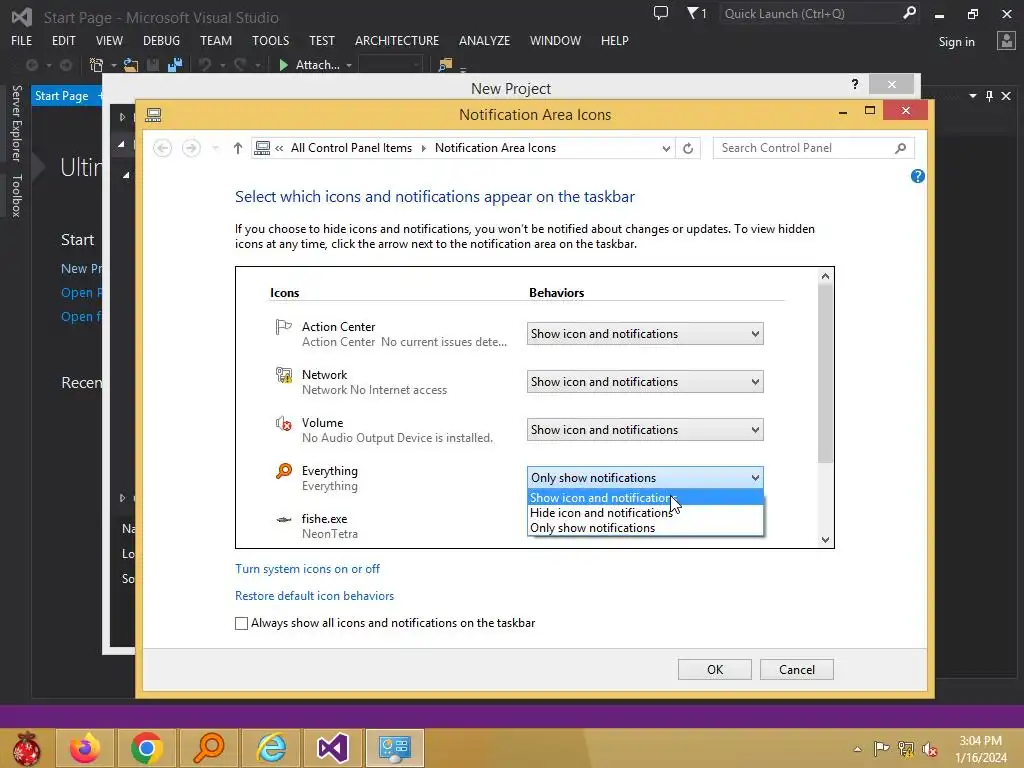The width and height of the screenshot is (1024, 768).
Task: Open the Feedback speech bubble icon in Visual Studio
Action: click(661, 13)
